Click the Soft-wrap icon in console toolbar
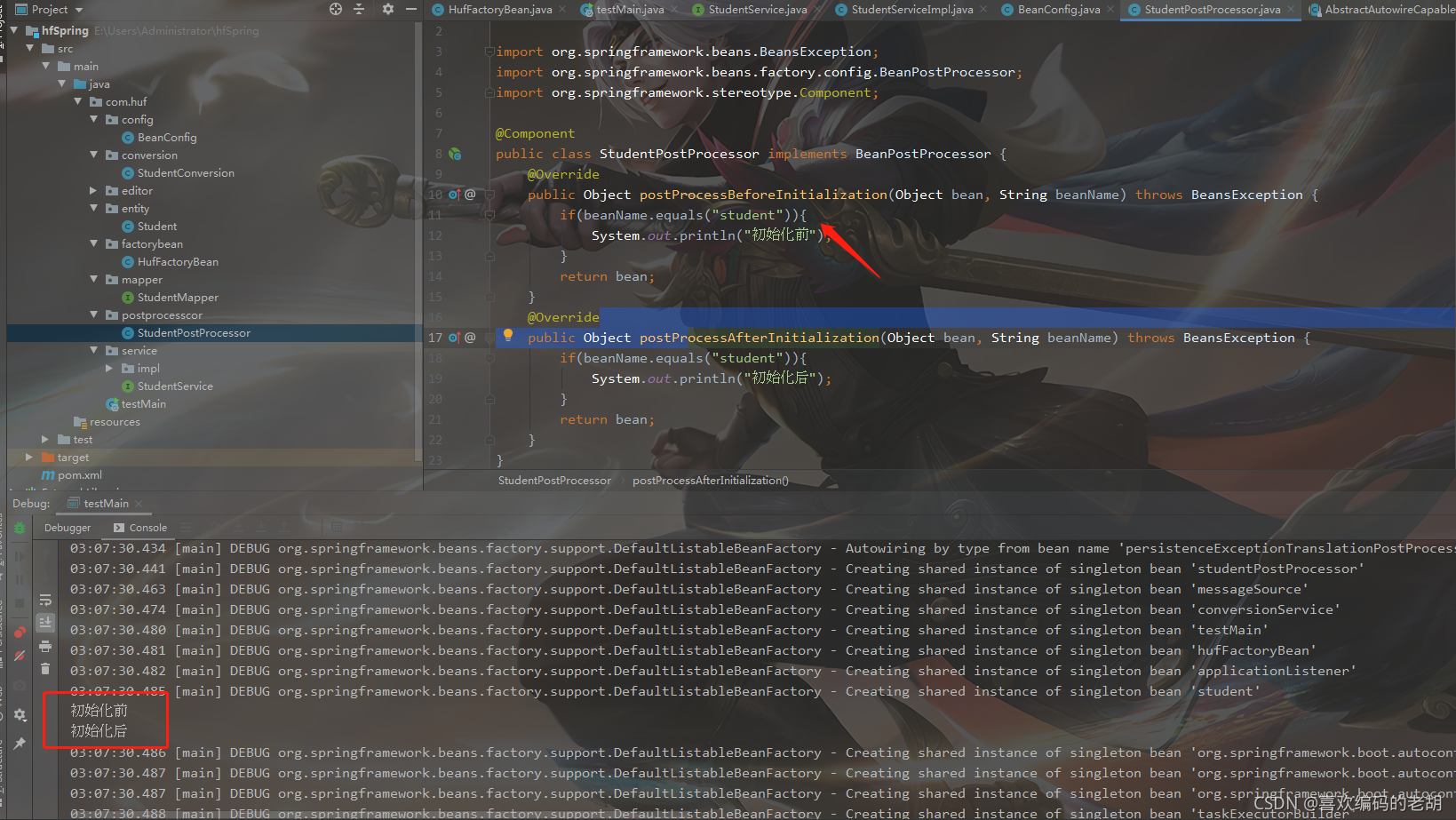This screenshot has height=820, width=1456. (x=45, y=601)
